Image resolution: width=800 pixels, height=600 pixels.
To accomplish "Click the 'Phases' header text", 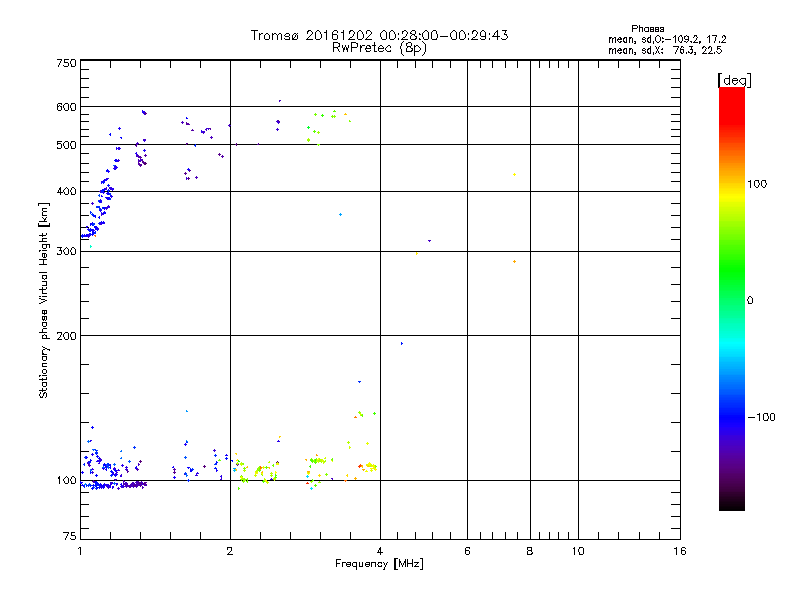I will [647, 29].
